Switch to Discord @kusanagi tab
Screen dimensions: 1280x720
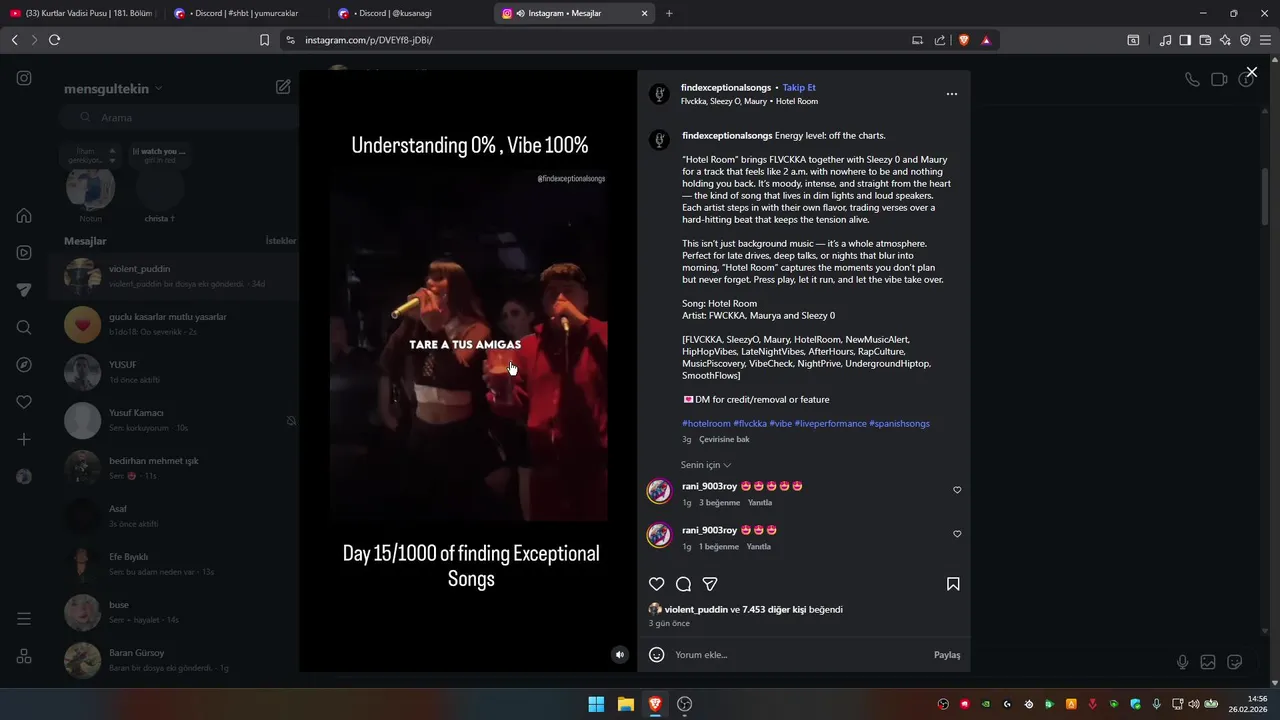click(410, 13)
